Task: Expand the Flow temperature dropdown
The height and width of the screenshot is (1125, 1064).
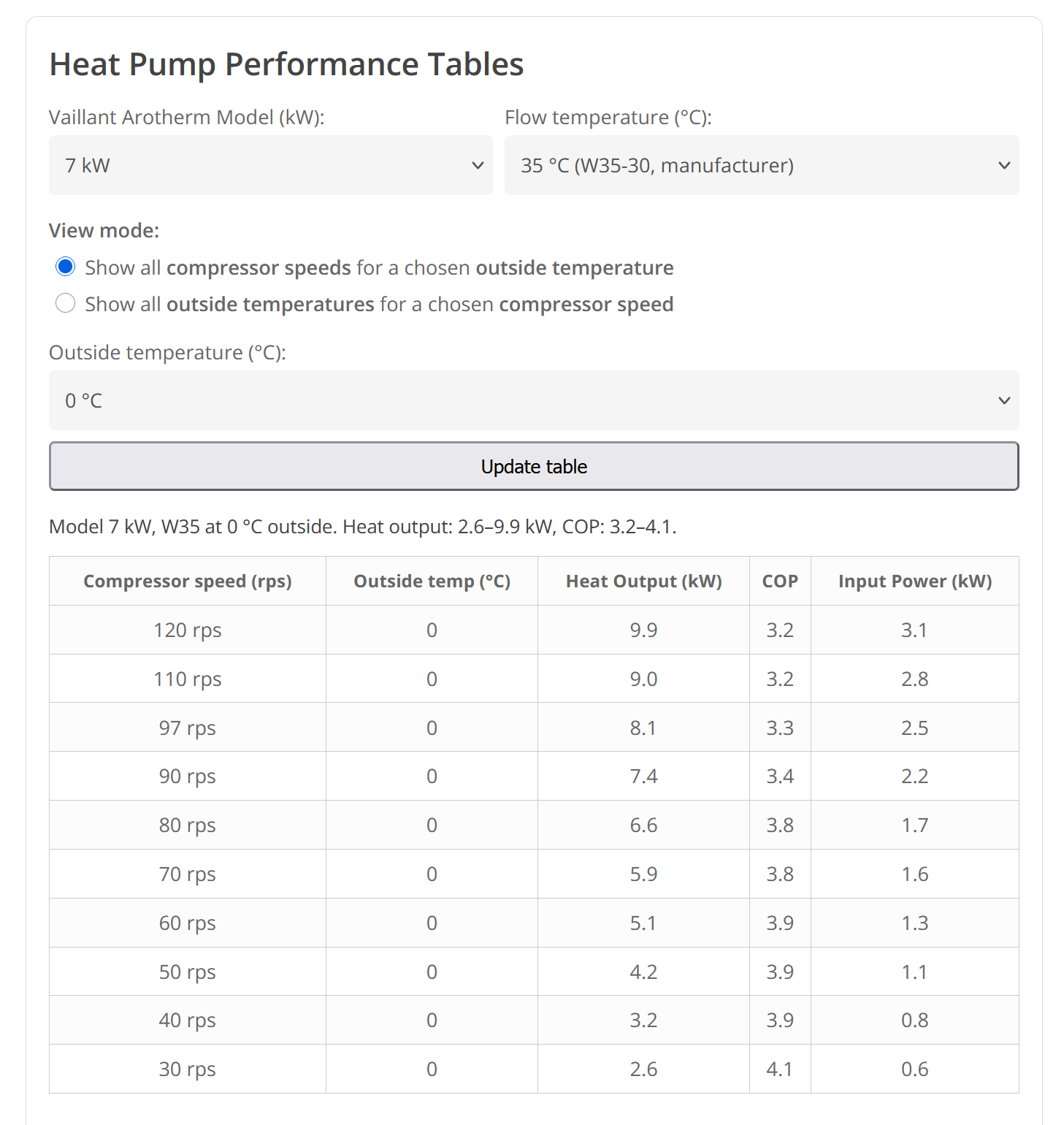Action: (x=761, y=165)
